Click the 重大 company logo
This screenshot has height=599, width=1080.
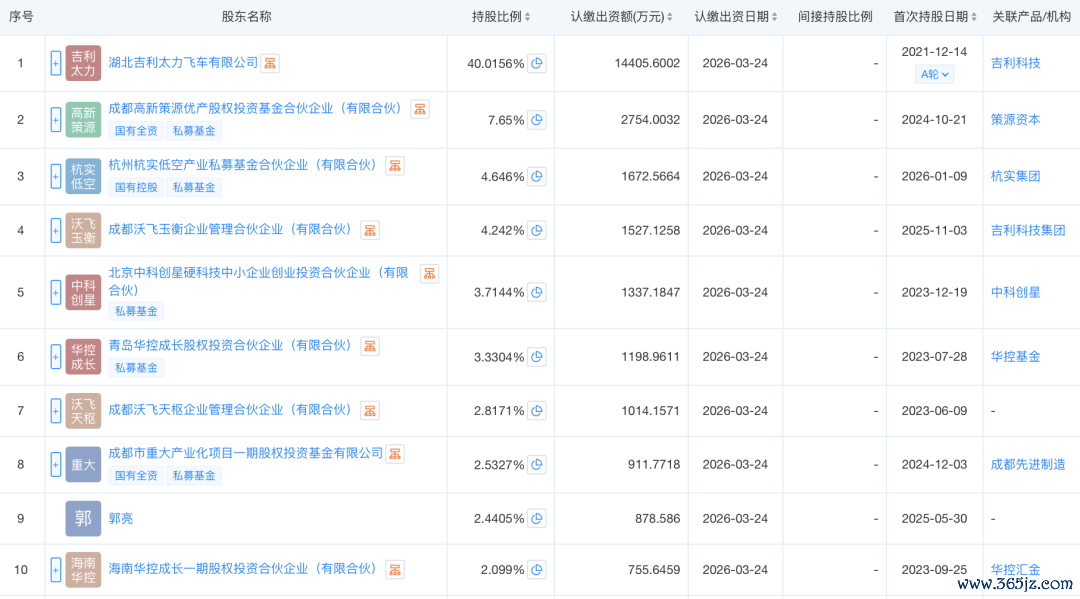pos(83,464)
